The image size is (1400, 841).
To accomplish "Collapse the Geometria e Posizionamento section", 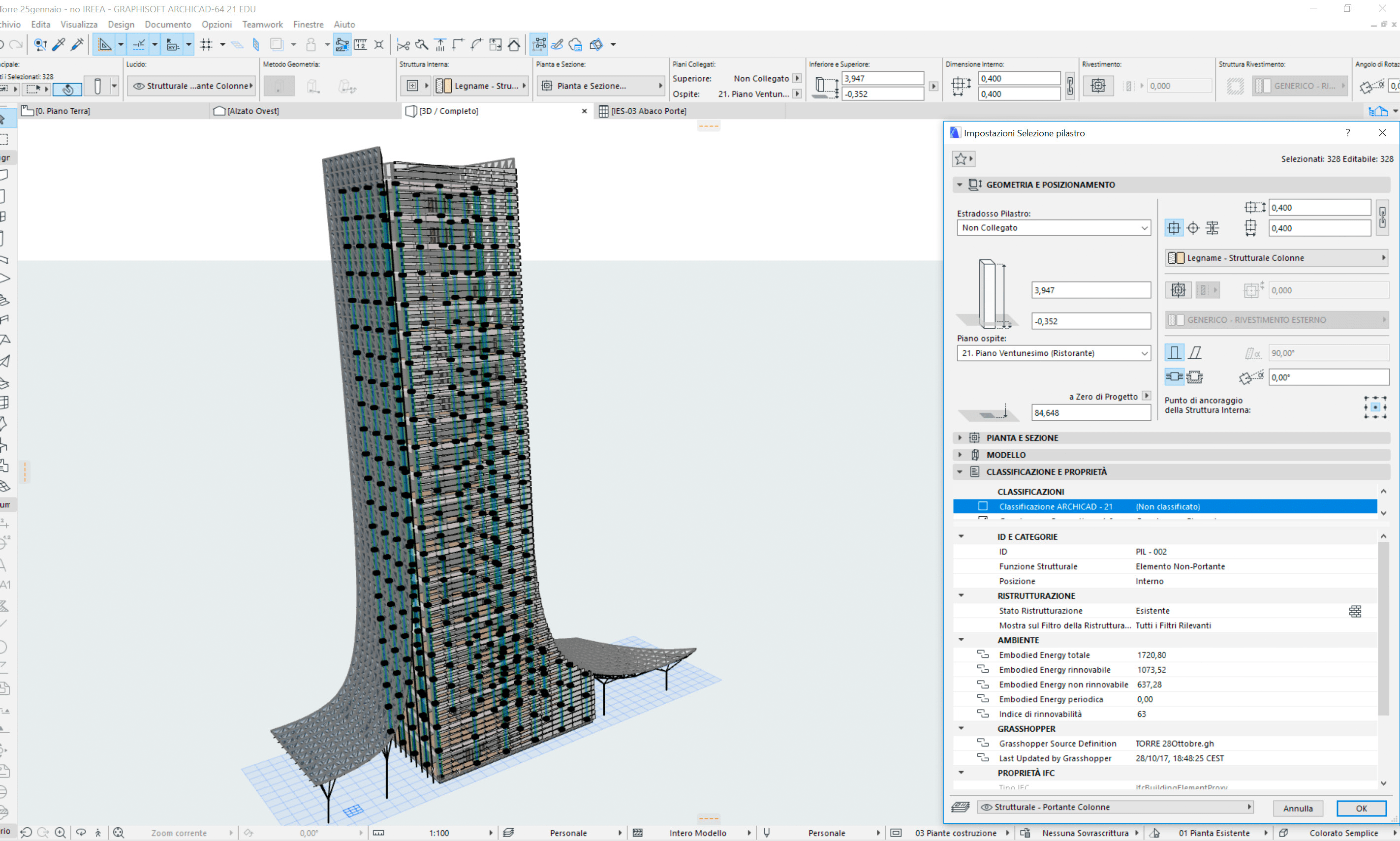I will point(960,185).
